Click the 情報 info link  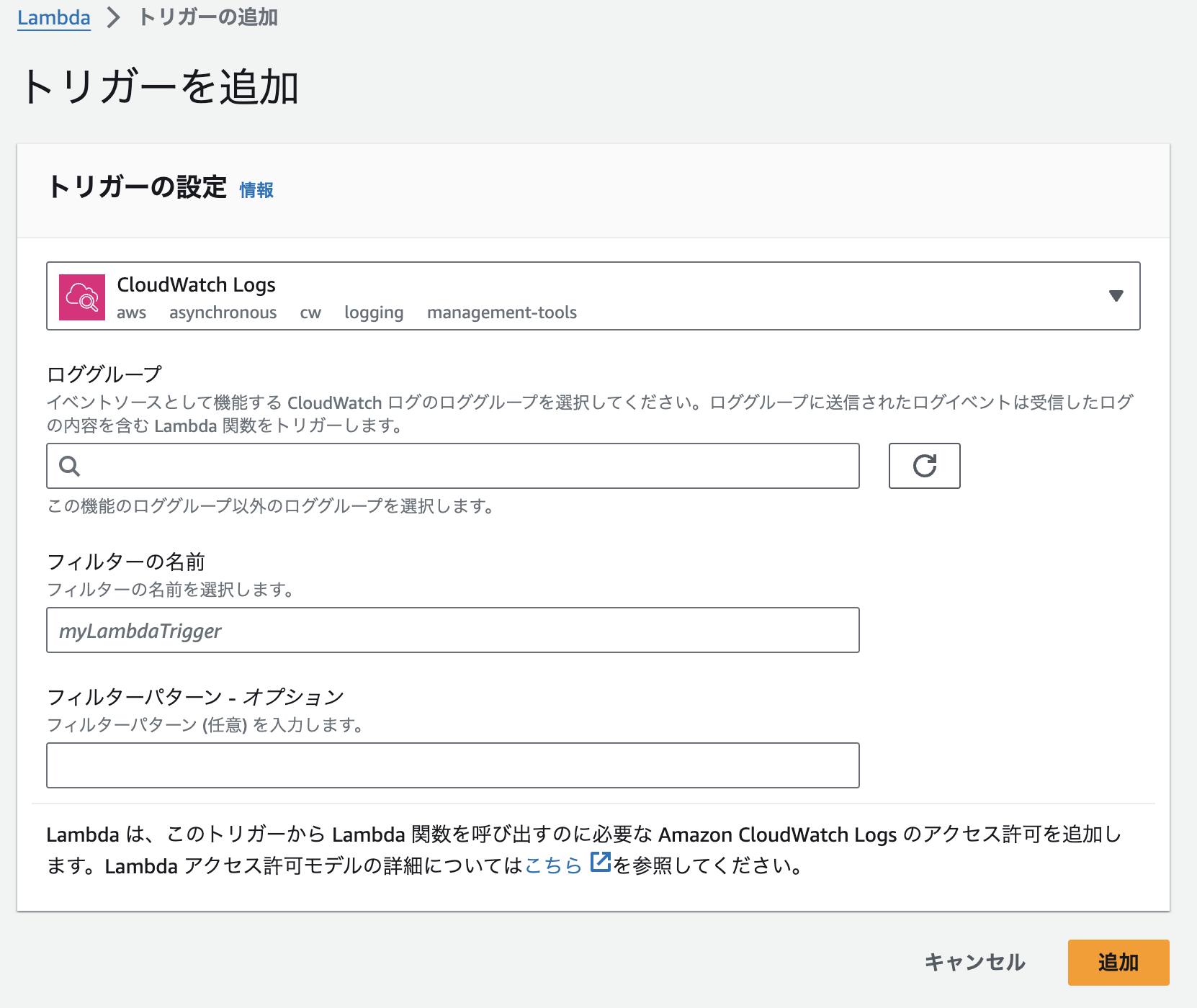pos(256,190)
